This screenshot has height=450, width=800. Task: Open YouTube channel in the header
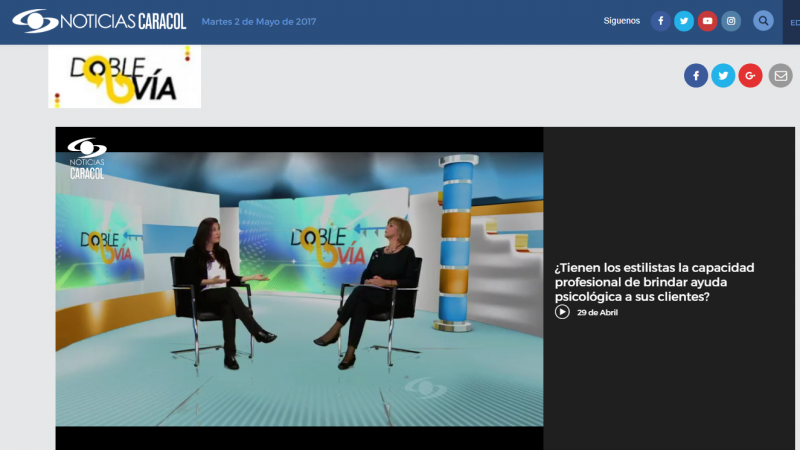point(707,21)
